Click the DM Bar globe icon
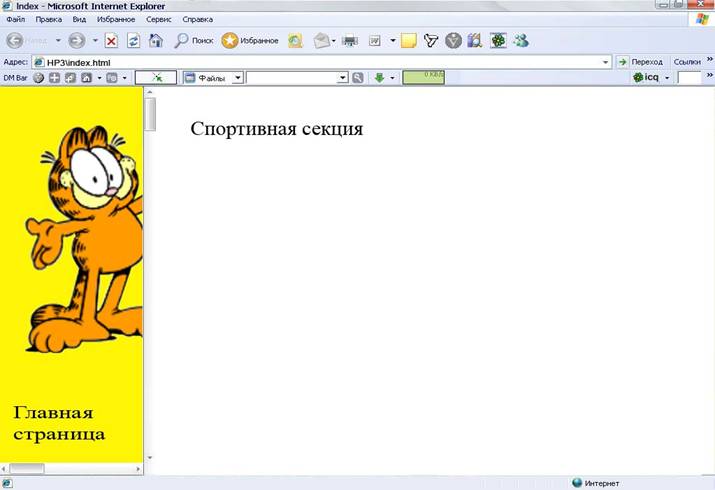 point(39,78)
